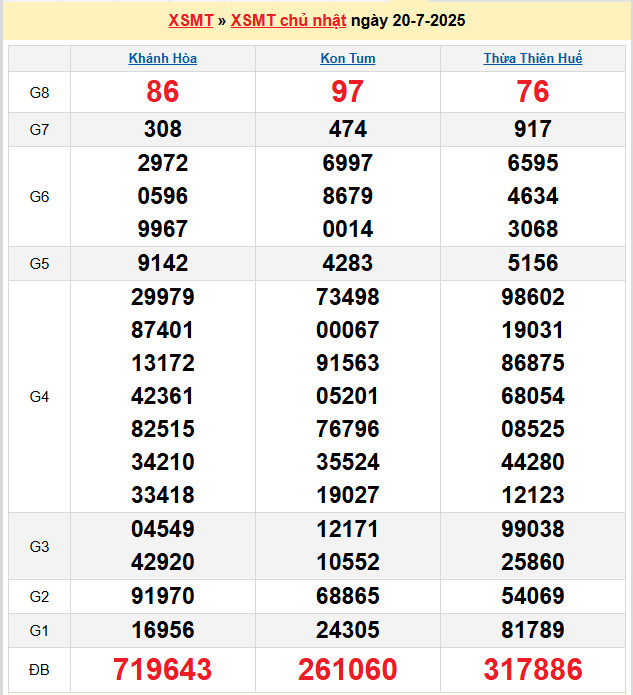The height and width of the screenshot is (695, 633).
Task: Select G4 number 33418
Action: (163, 495)
